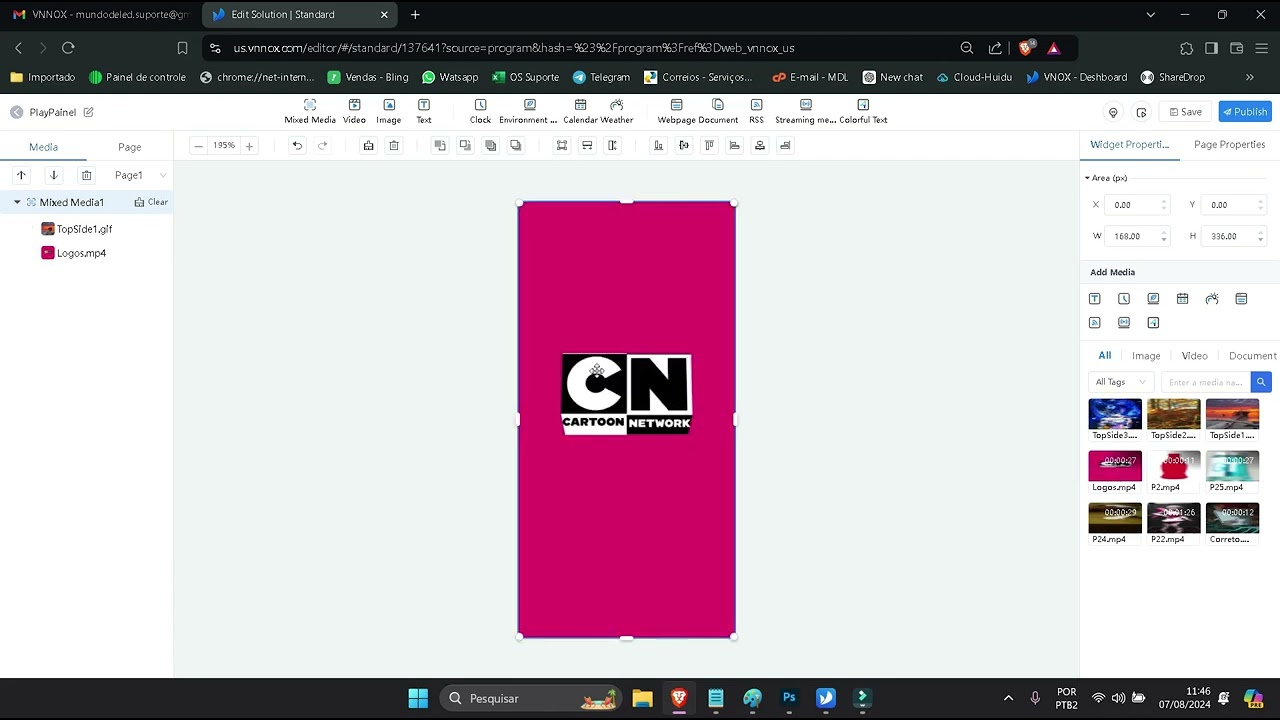Insert a Document widget
The image size is (1280, 720).
pos(718,111)
